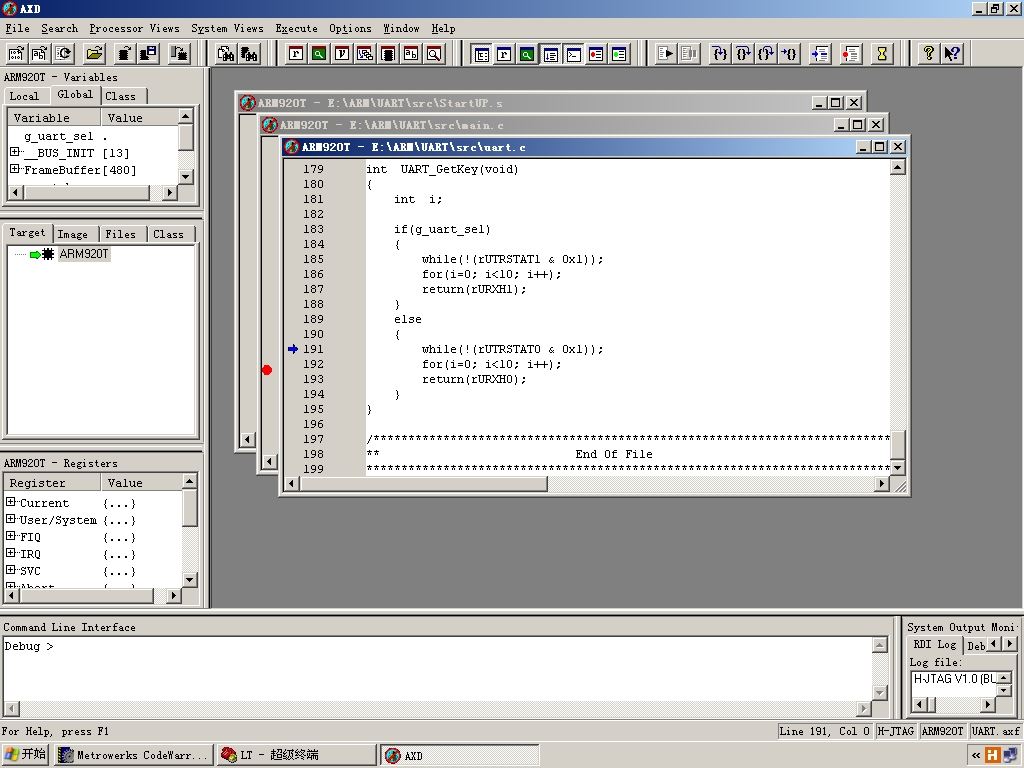Bring the StartUP.s source window forward
Viewport: 1024px width, 768px height.
pyautogui.click(x=522, y=103)
